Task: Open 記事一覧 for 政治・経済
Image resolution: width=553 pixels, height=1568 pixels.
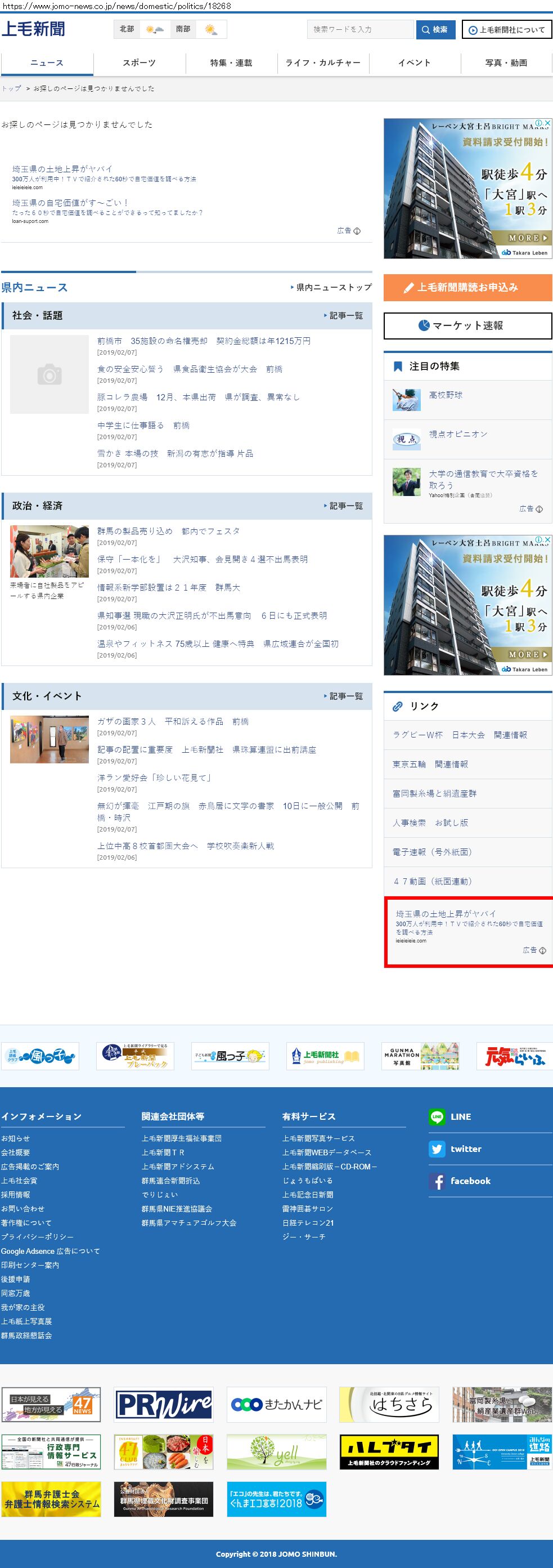Action: (x=345, y=506)
